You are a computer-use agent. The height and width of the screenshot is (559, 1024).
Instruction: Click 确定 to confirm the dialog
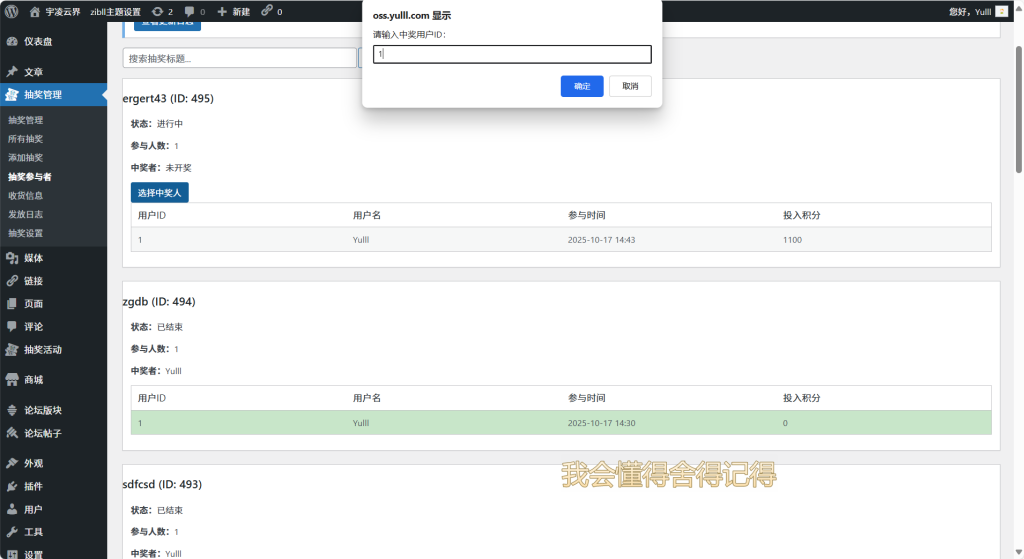click(581, 86)
